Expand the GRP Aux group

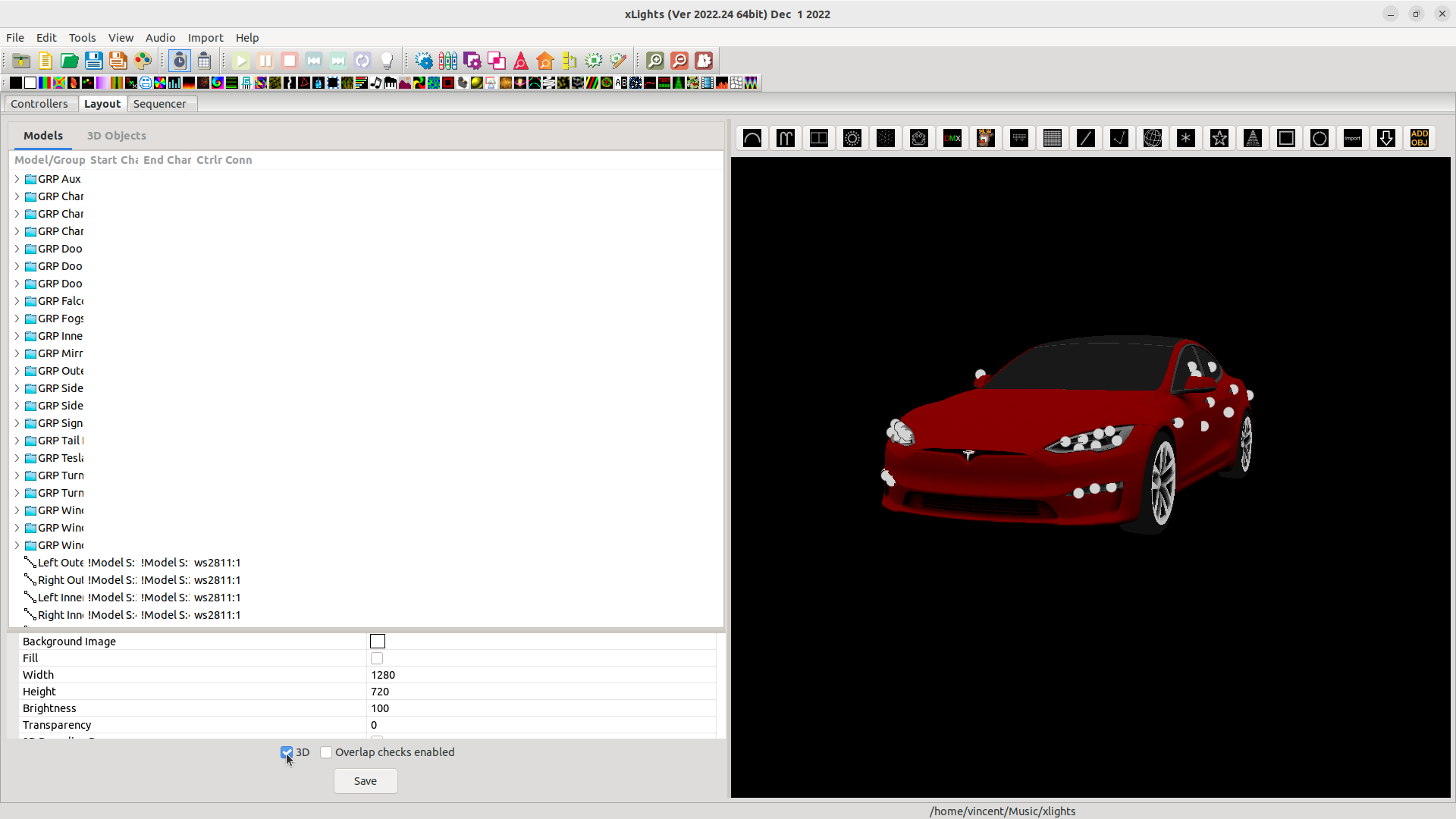pos(17,179)
